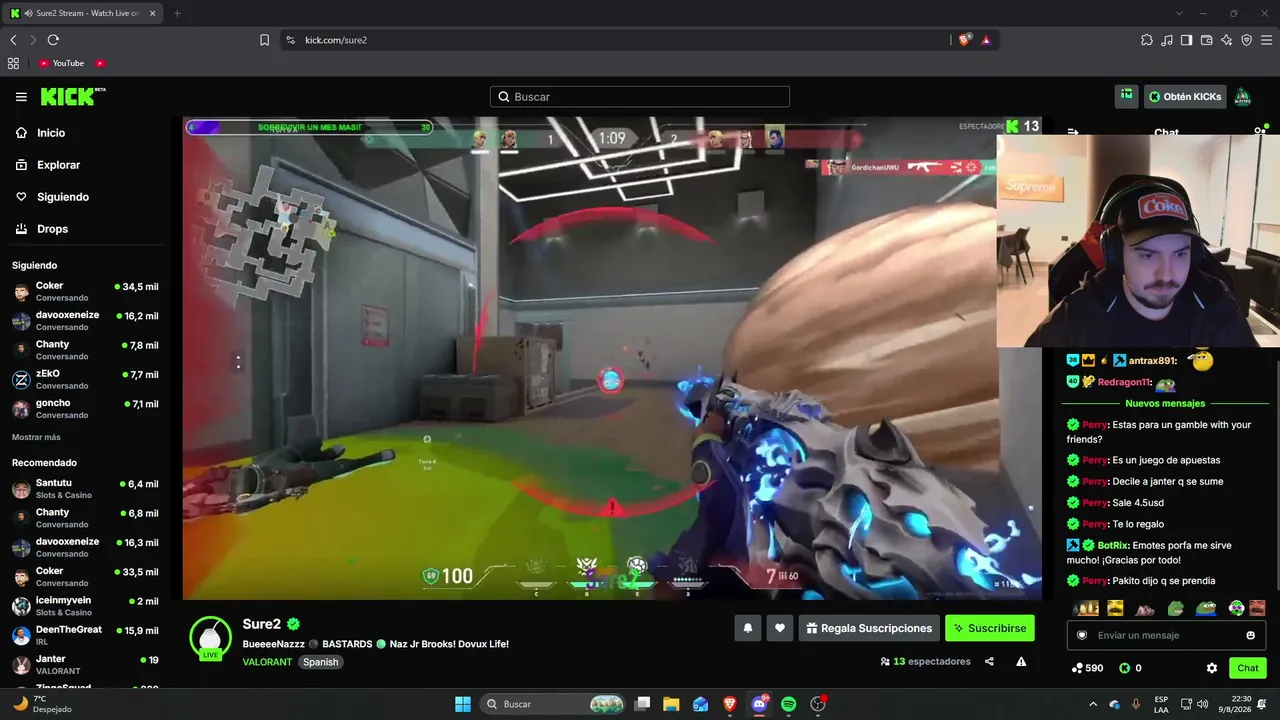
Task: Open Santutu recommended channel
Action: coord(85,488)
